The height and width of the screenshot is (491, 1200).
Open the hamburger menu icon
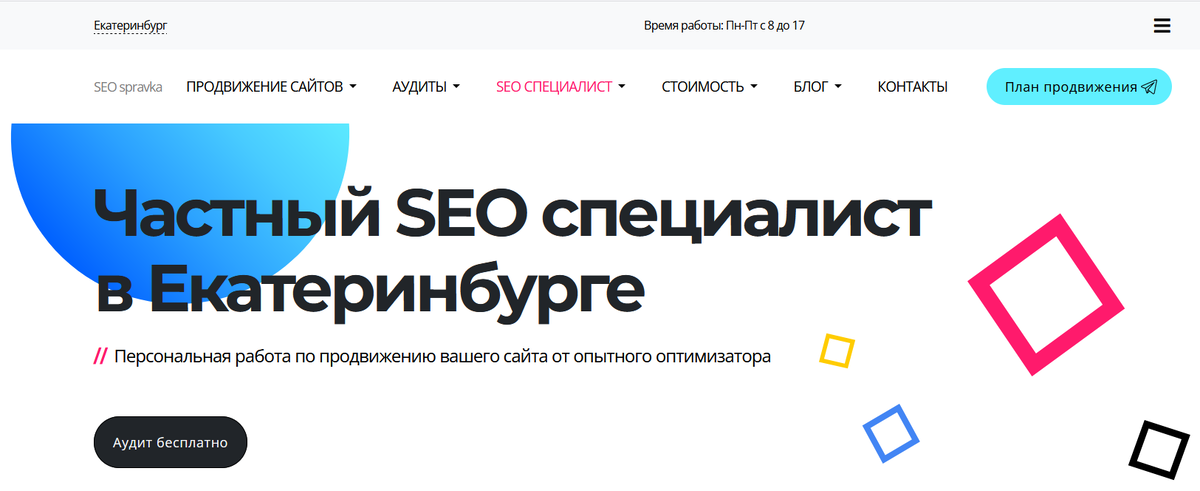[1161, 26]
